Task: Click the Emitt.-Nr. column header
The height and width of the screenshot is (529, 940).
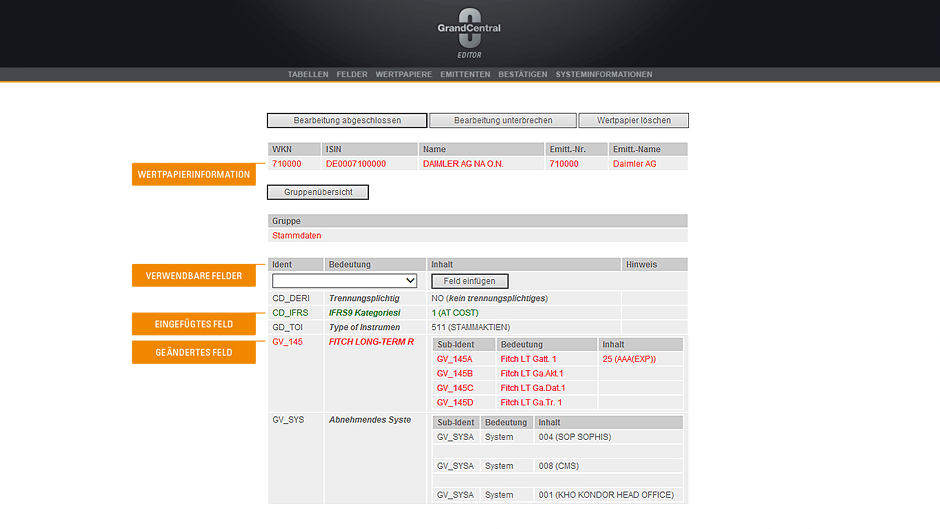Action: coord(576,149)
